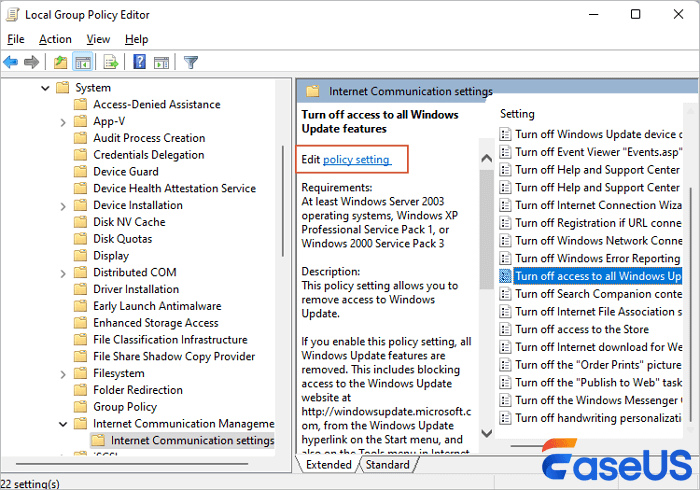Click the Forward arrow toolbar icon
Viewport: 700px width, 490px height.
[32, 62]
